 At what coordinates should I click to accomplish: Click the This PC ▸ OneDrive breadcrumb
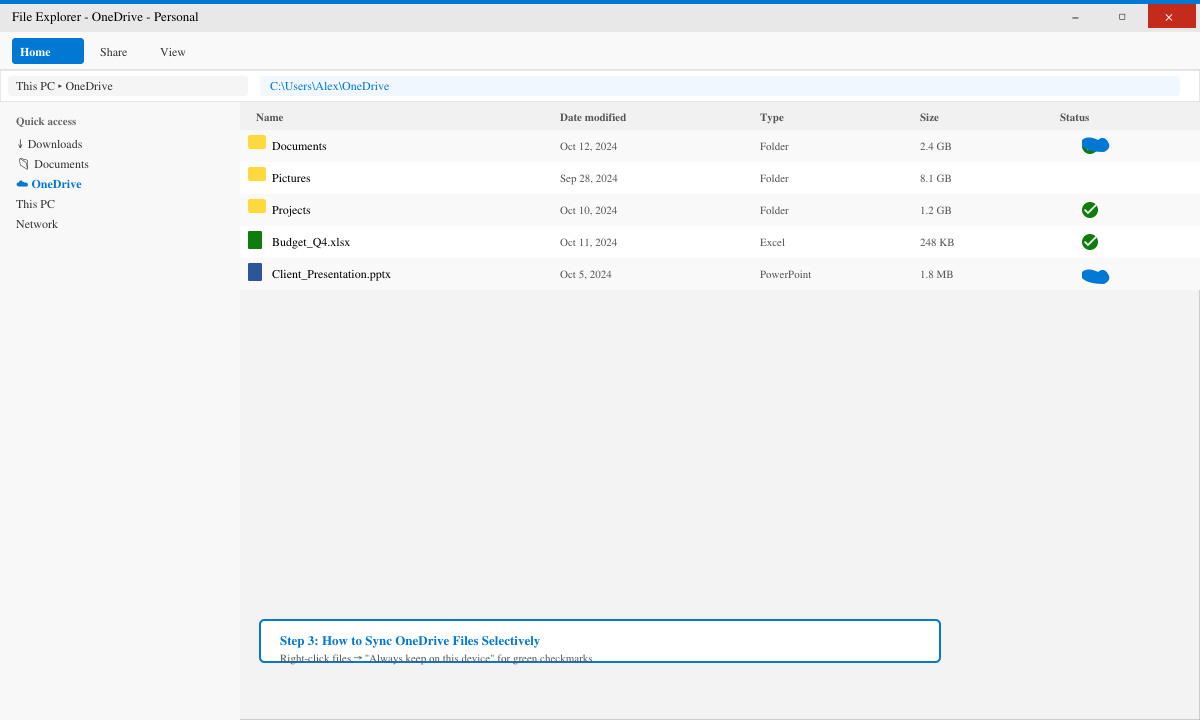(x=128, y=86)
